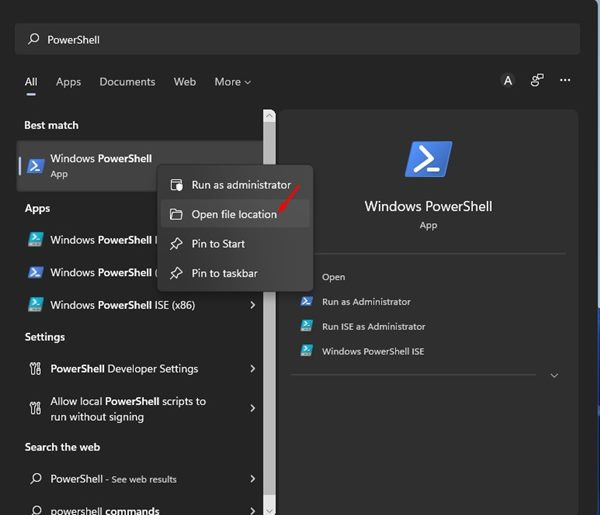Click Windows PowerShell ISE in details pane
Image resolution: width=600 pixels, height=515 pixels.
(373, 352)
